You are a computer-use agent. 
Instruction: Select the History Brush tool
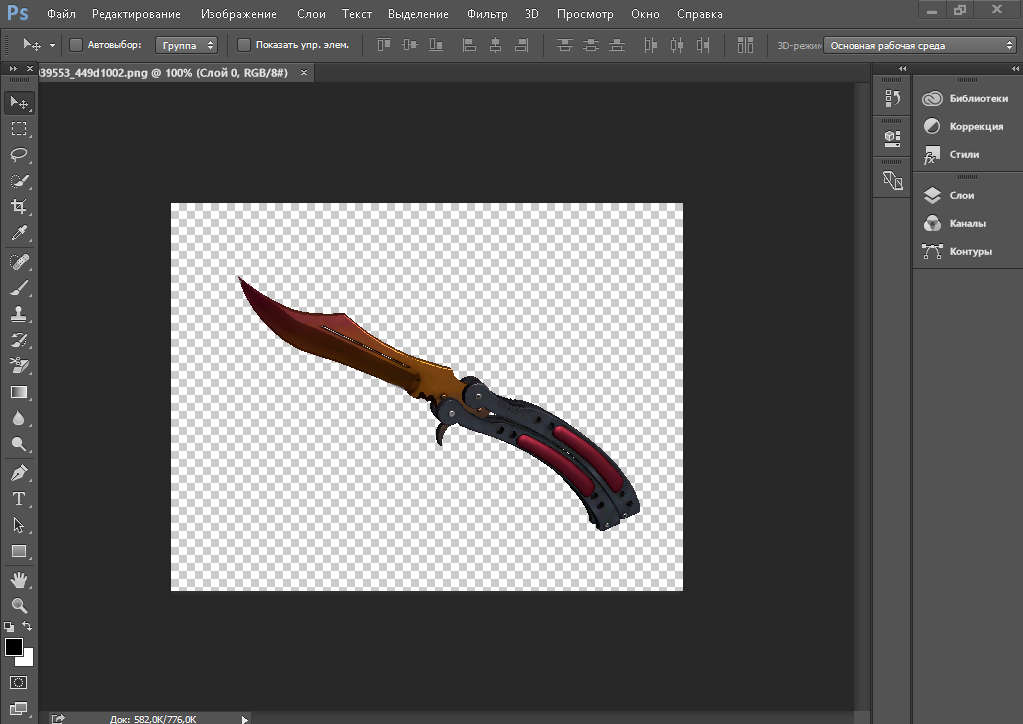19,340
